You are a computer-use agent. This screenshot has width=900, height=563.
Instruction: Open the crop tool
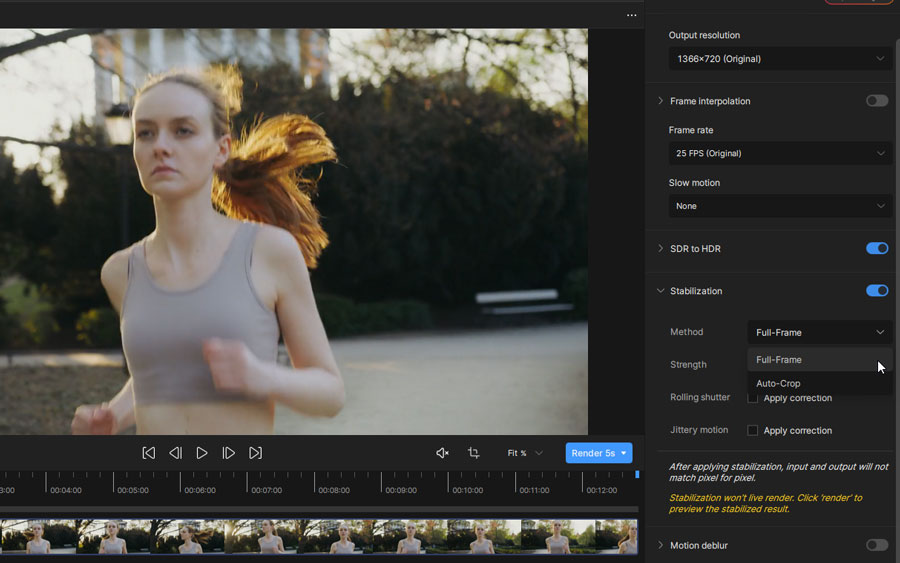(474, 453)
